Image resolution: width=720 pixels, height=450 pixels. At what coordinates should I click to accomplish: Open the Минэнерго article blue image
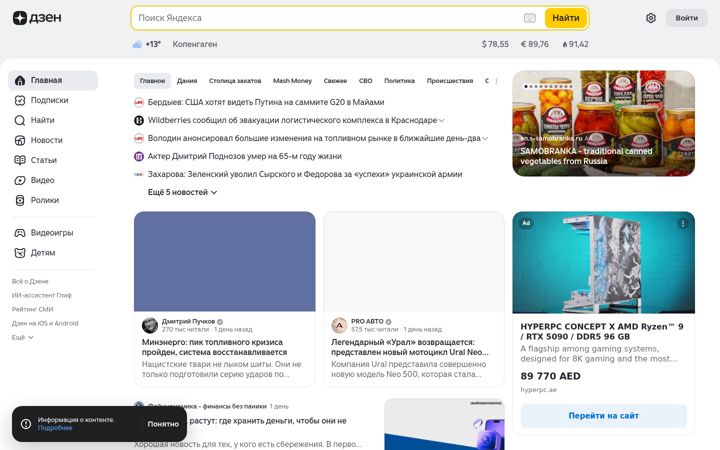225,261
